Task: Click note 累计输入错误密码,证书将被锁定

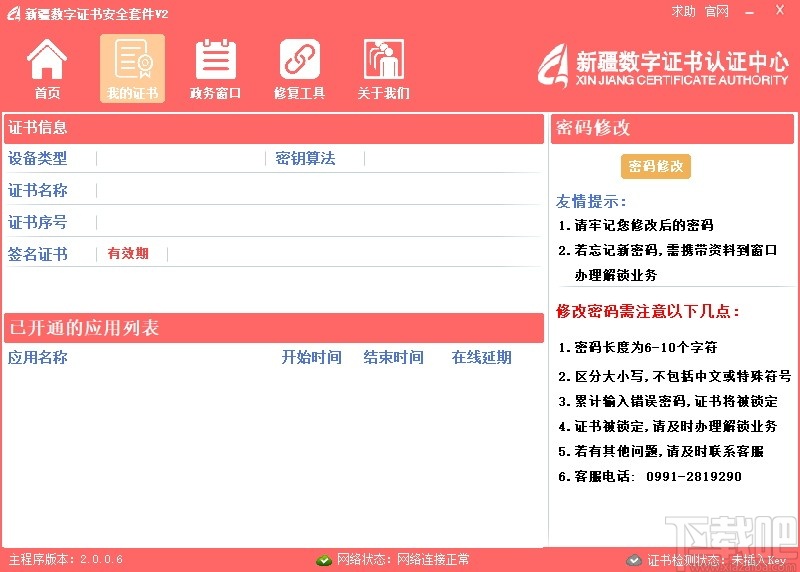Action: pos(668,401)
